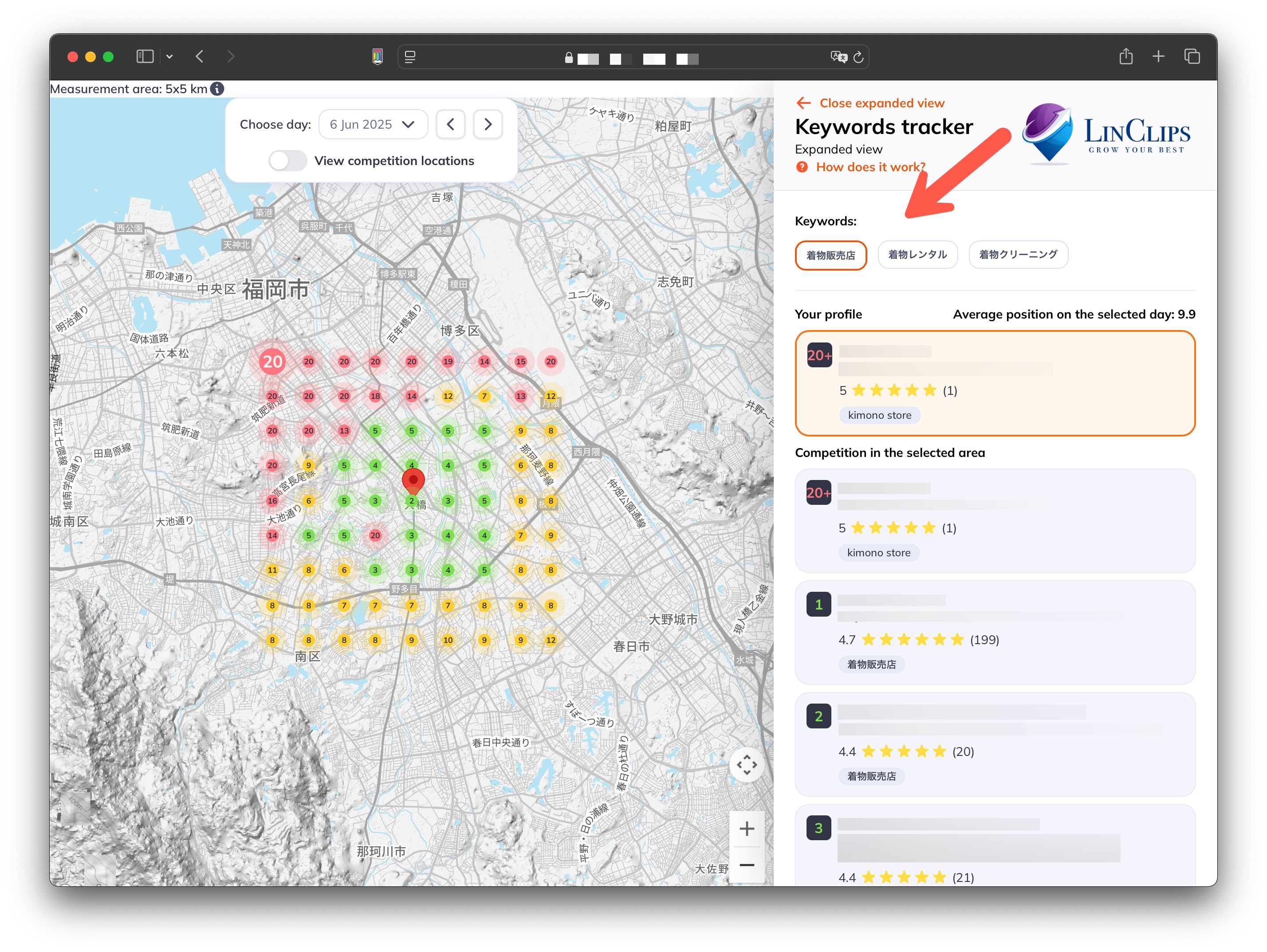Show Measurement area info tooltip icon

217,89
